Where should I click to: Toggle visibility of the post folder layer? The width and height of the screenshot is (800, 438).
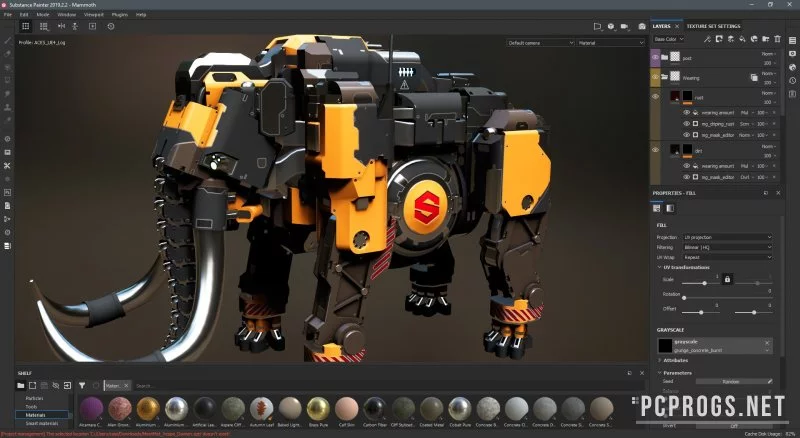655,58
